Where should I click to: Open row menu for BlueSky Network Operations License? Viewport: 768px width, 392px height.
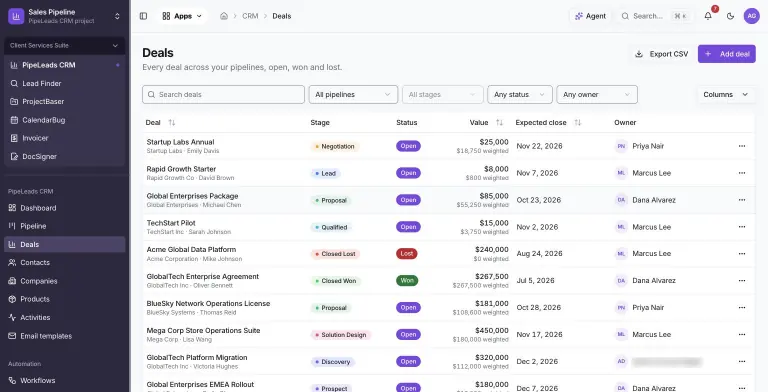[x=742, y=308]
